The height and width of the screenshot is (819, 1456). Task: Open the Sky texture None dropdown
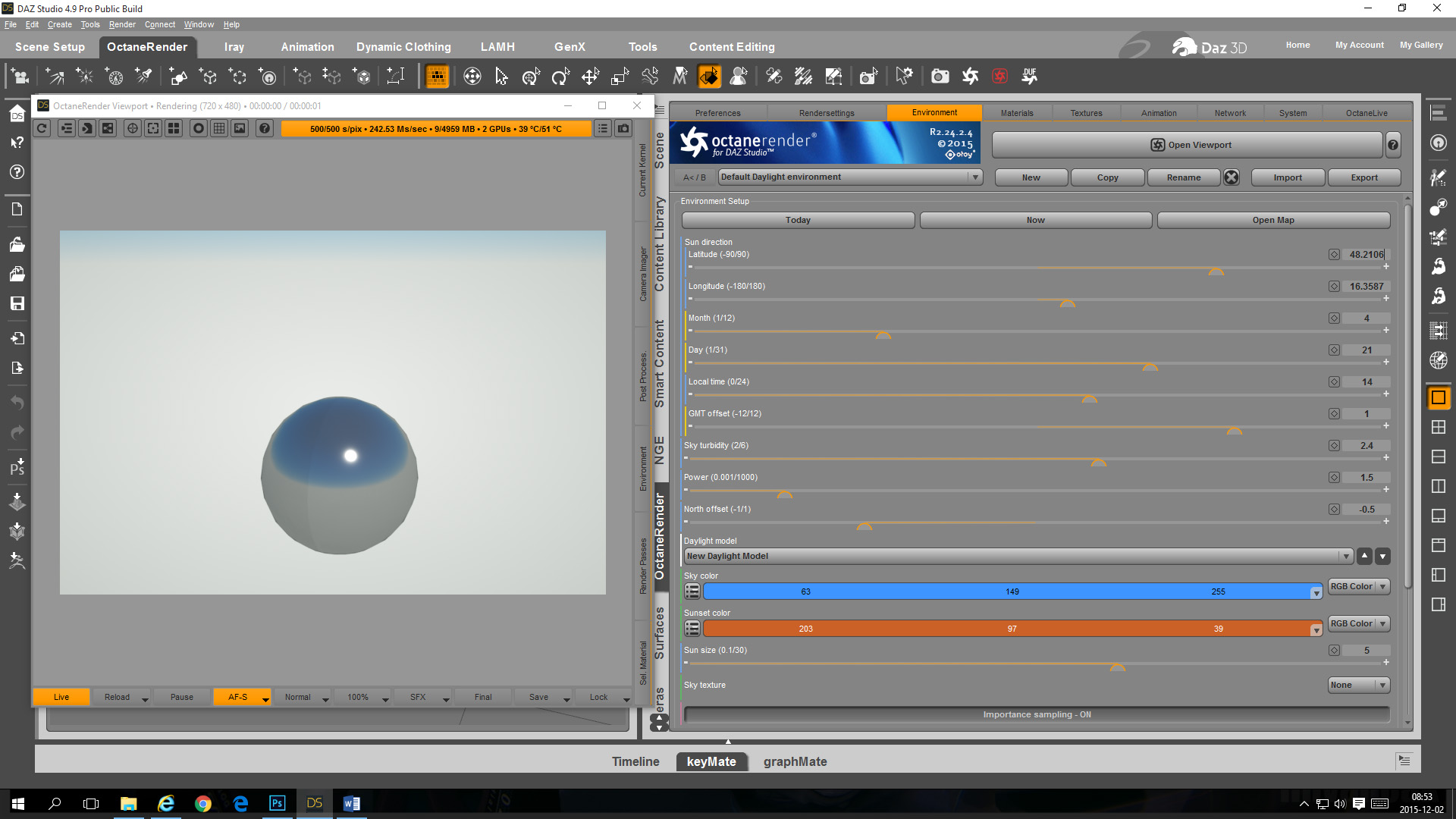pos(1359,685)
